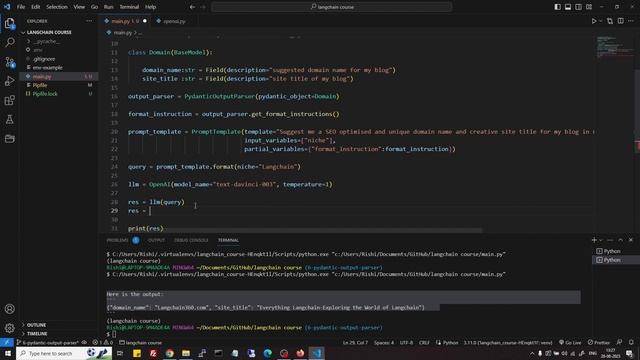Expand the TIMELINE section
The image size is (640, 360).
coord(37,333)
